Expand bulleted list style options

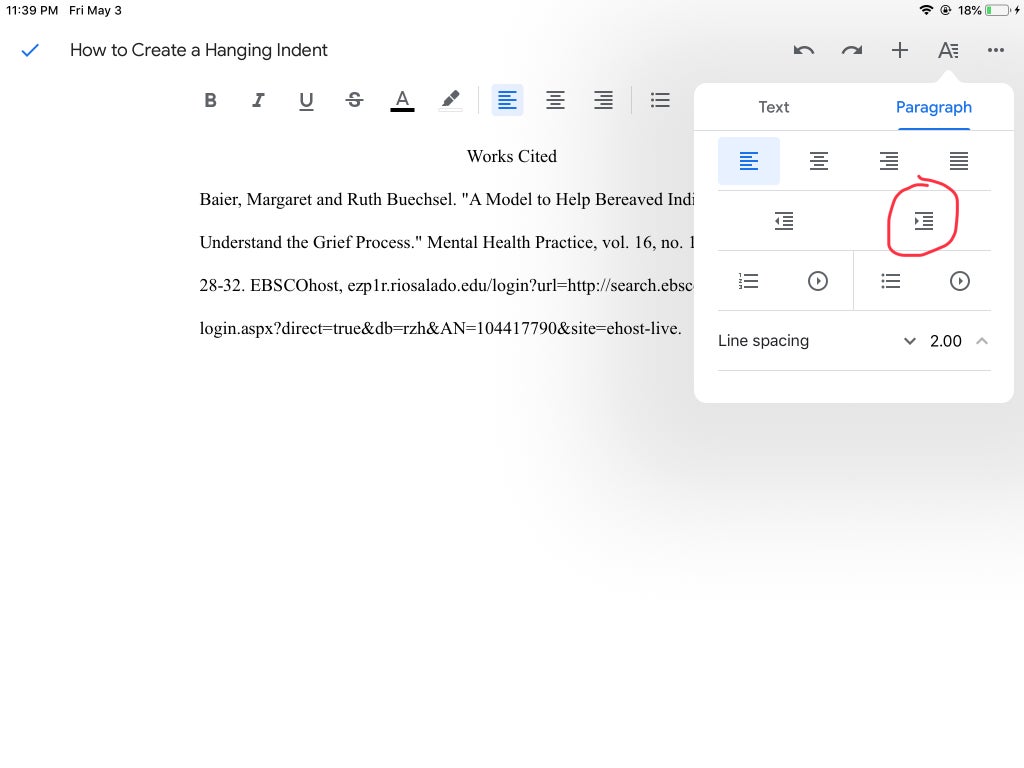click(959, 281)
